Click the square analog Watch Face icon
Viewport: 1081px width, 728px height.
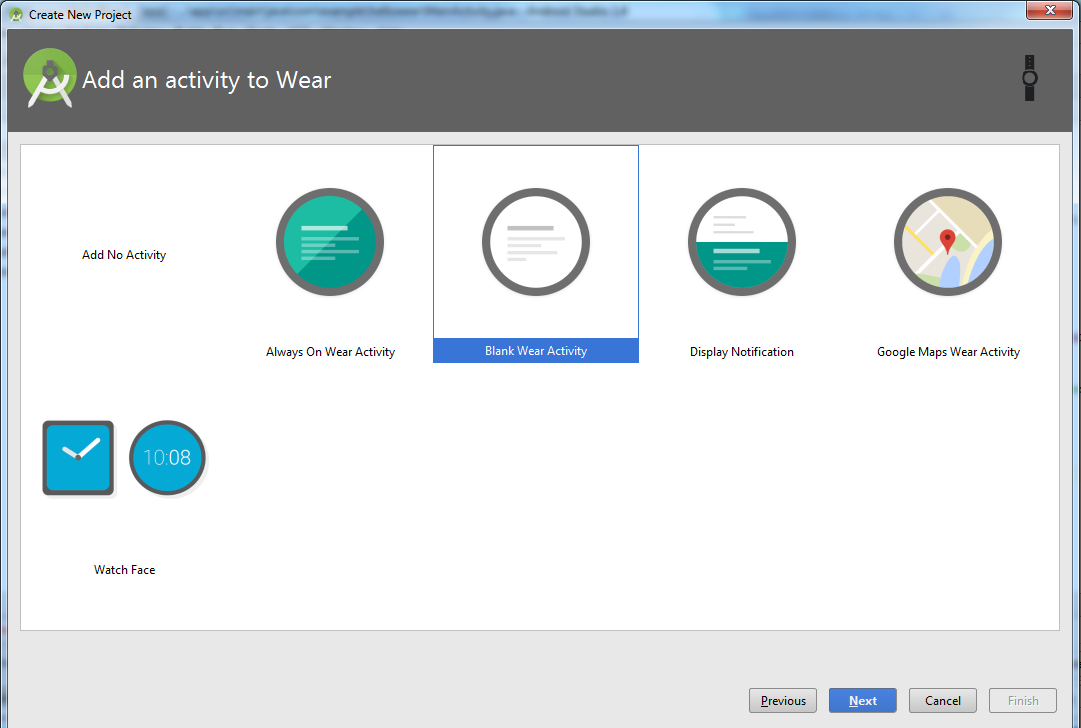click(x=79, y=458)
